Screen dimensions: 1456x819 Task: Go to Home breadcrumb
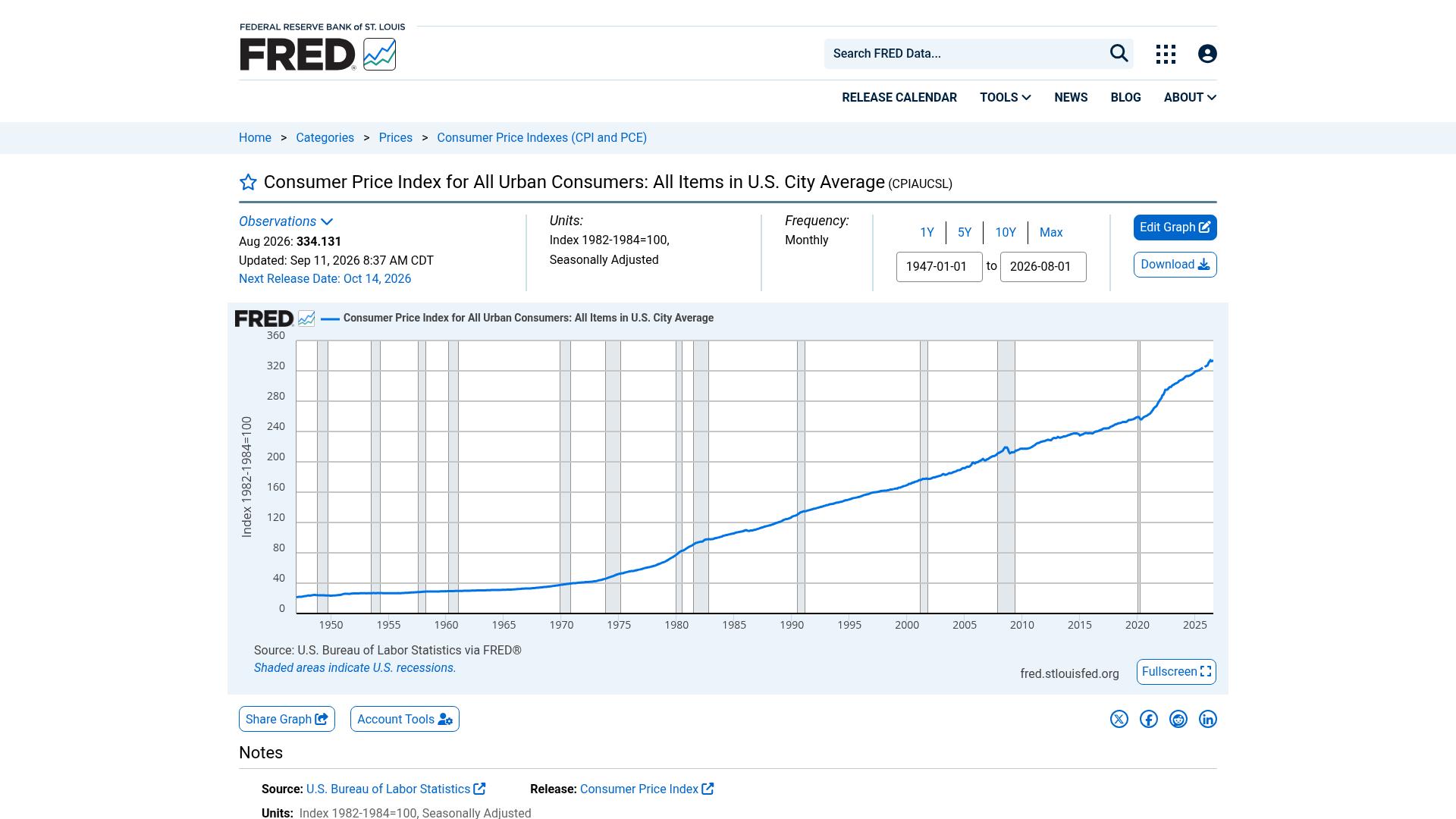[255, 138]
